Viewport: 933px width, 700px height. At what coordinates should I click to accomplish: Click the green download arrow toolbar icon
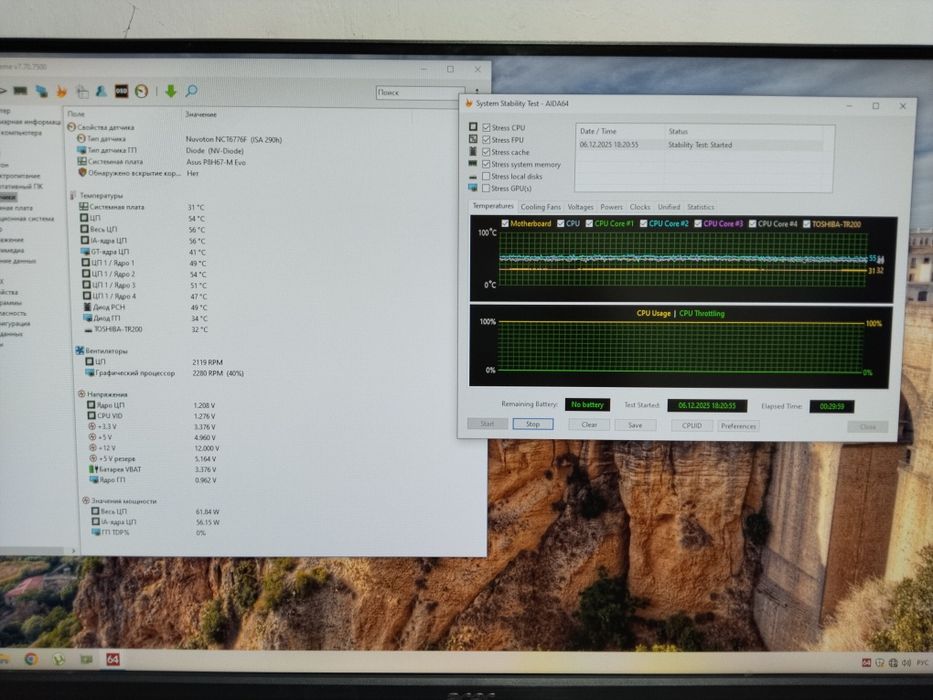click(x=171, y=91)
